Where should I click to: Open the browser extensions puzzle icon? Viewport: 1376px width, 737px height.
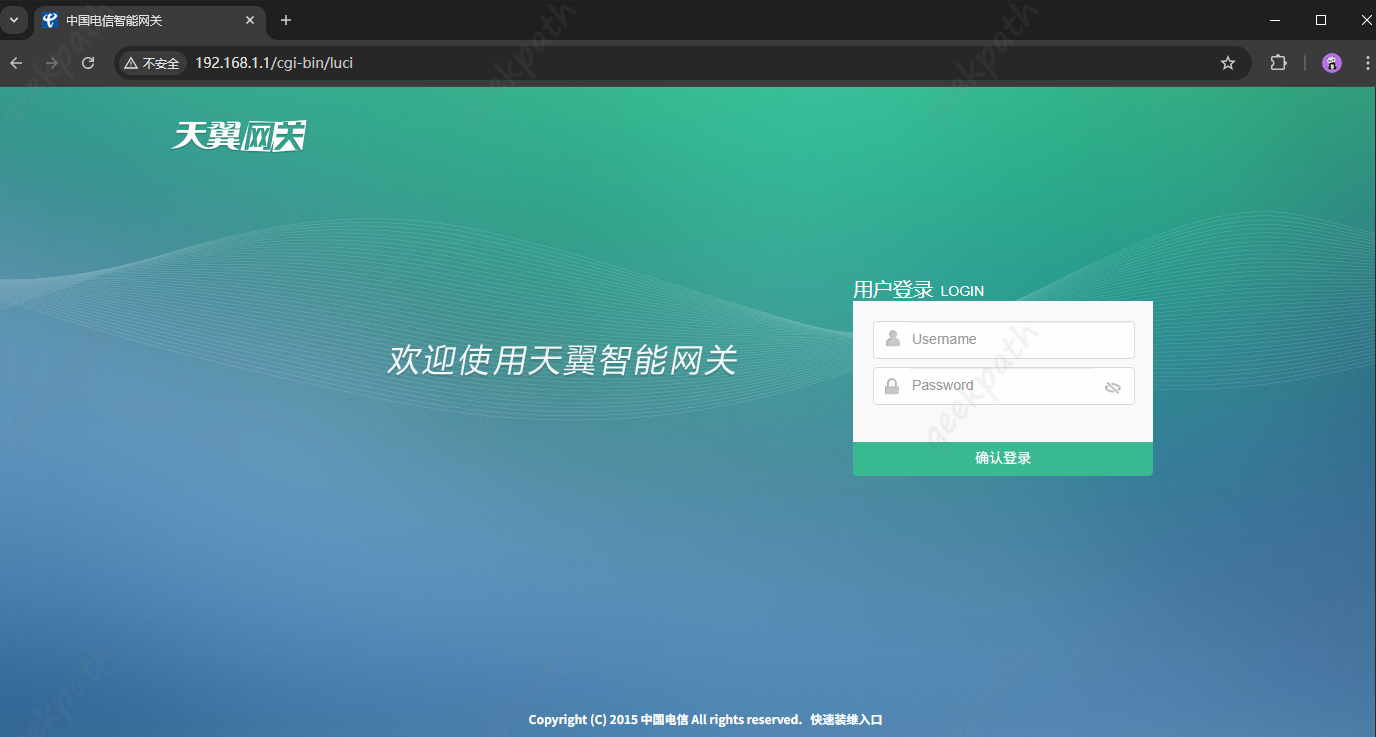(x=1278, y=63)
